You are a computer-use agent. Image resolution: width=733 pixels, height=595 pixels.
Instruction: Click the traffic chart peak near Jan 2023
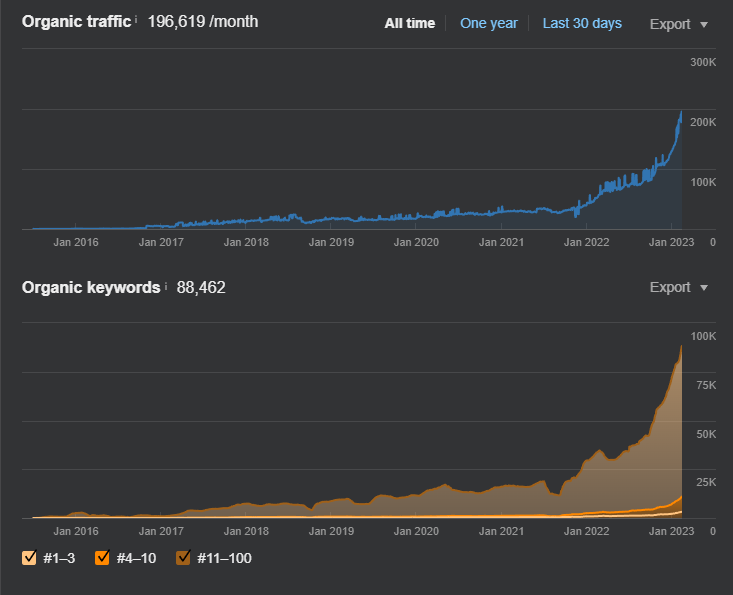click(681, 112)
